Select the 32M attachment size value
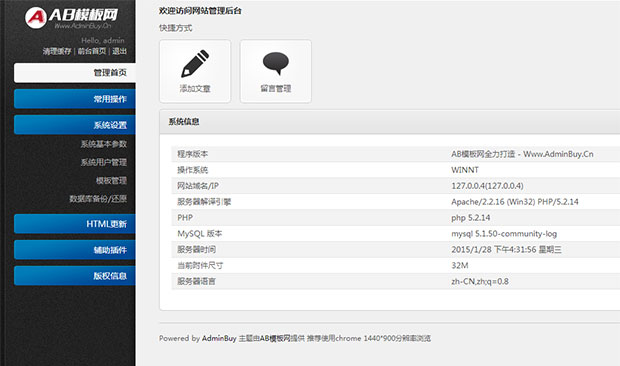Viewport: 620px width, 366px height. 459,266
